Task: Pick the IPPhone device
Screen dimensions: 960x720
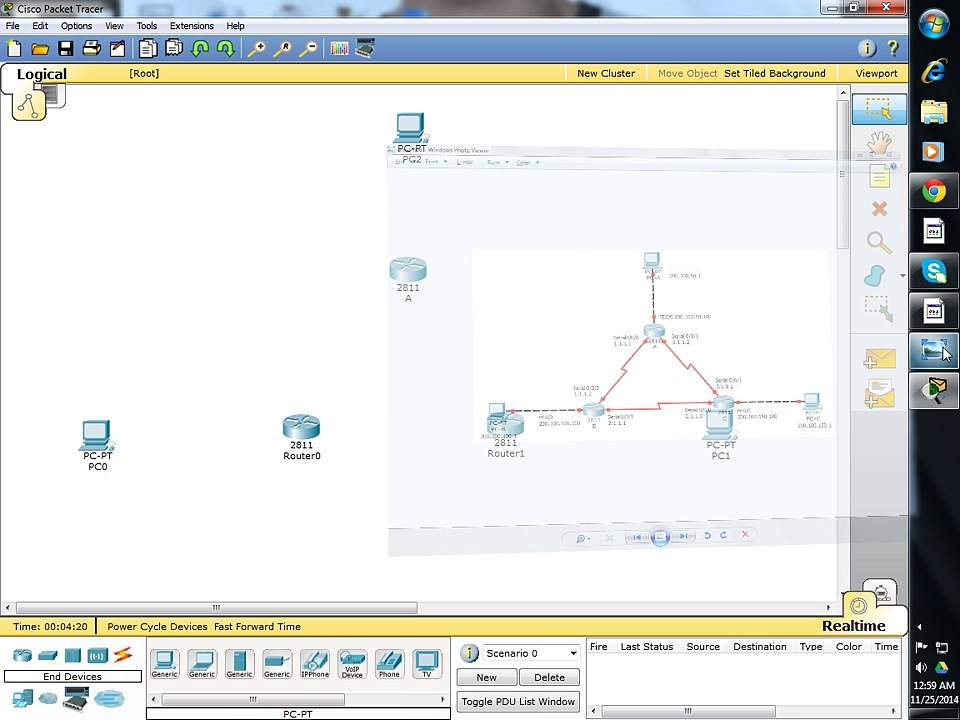Action: pos(315,664)
